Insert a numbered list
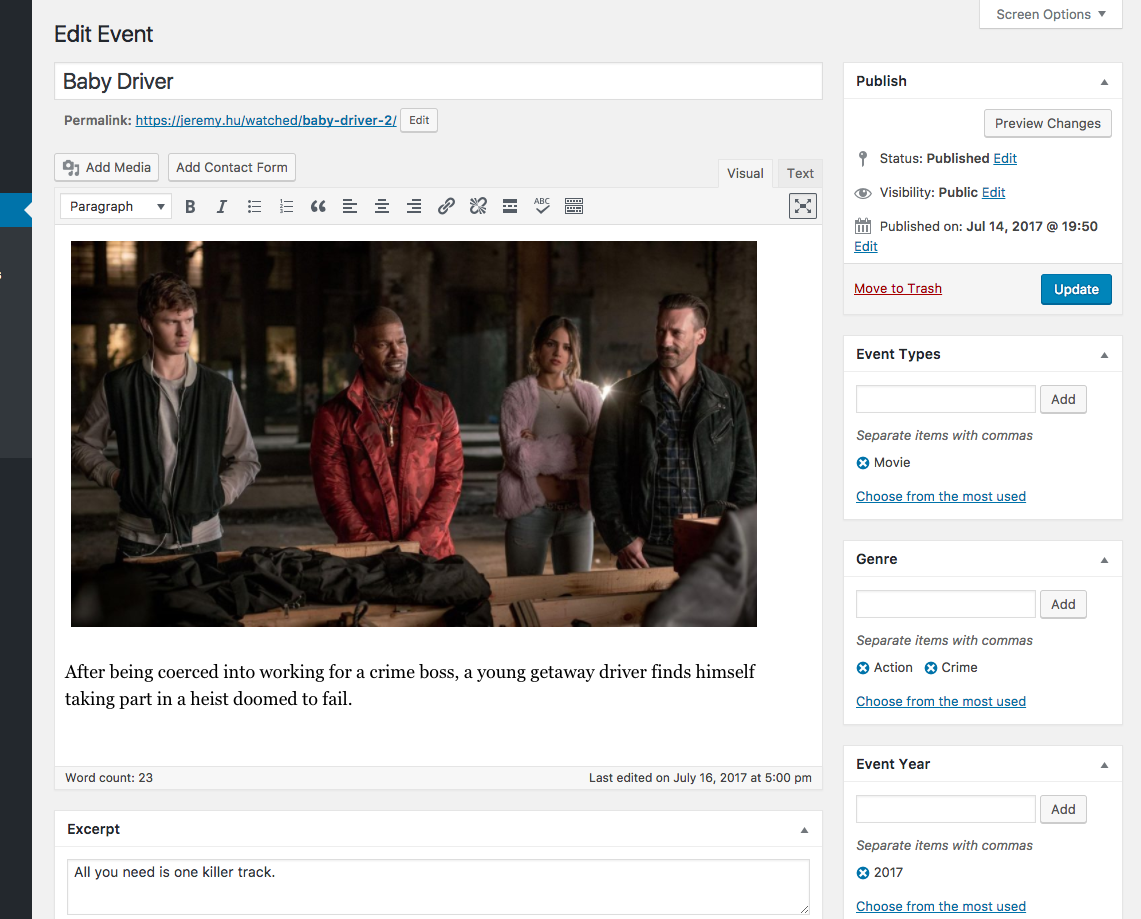Image resolution: width=1141 pixels, height=919 pixels. pos(286,207)
